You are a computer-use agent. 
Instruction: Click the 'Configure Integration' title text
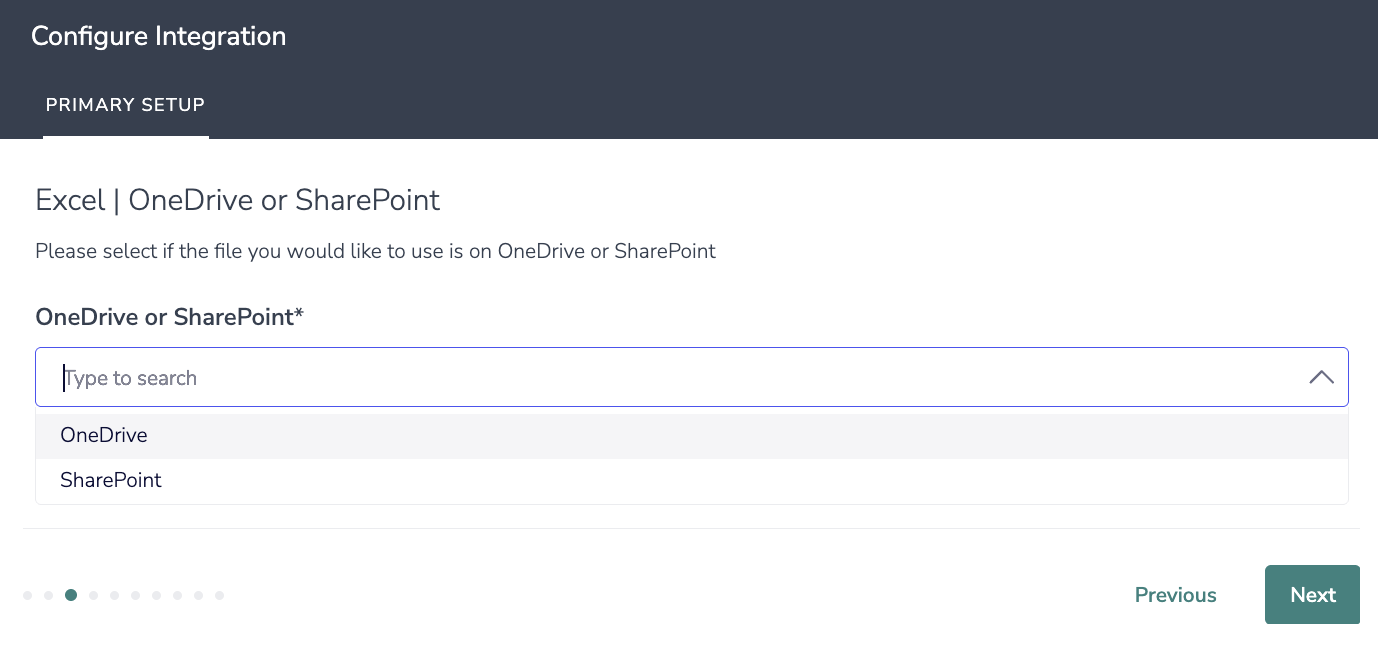point(158,37)
